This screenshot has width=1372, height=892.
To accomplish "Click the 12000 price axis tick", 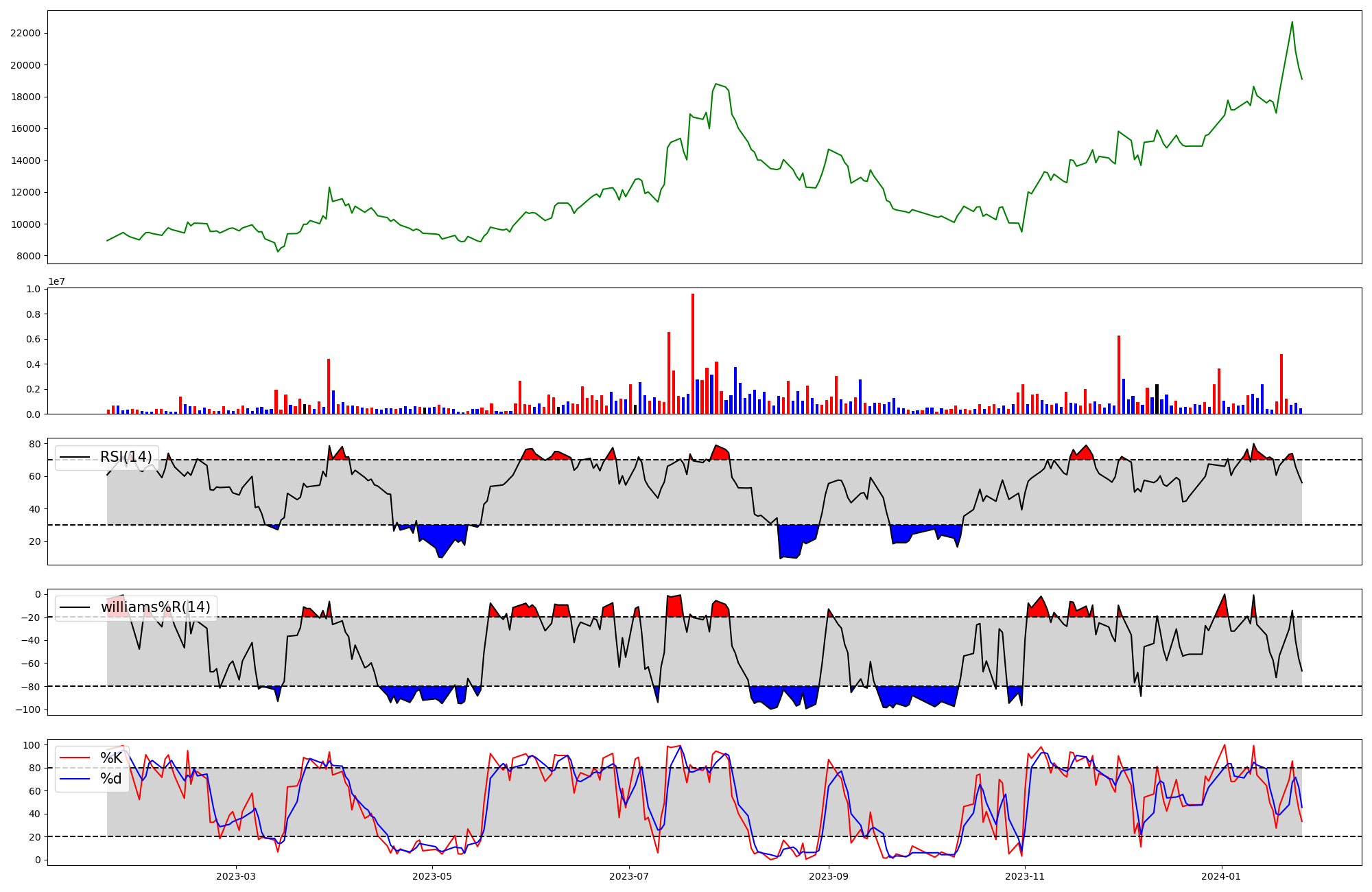I will coord(25,192).
